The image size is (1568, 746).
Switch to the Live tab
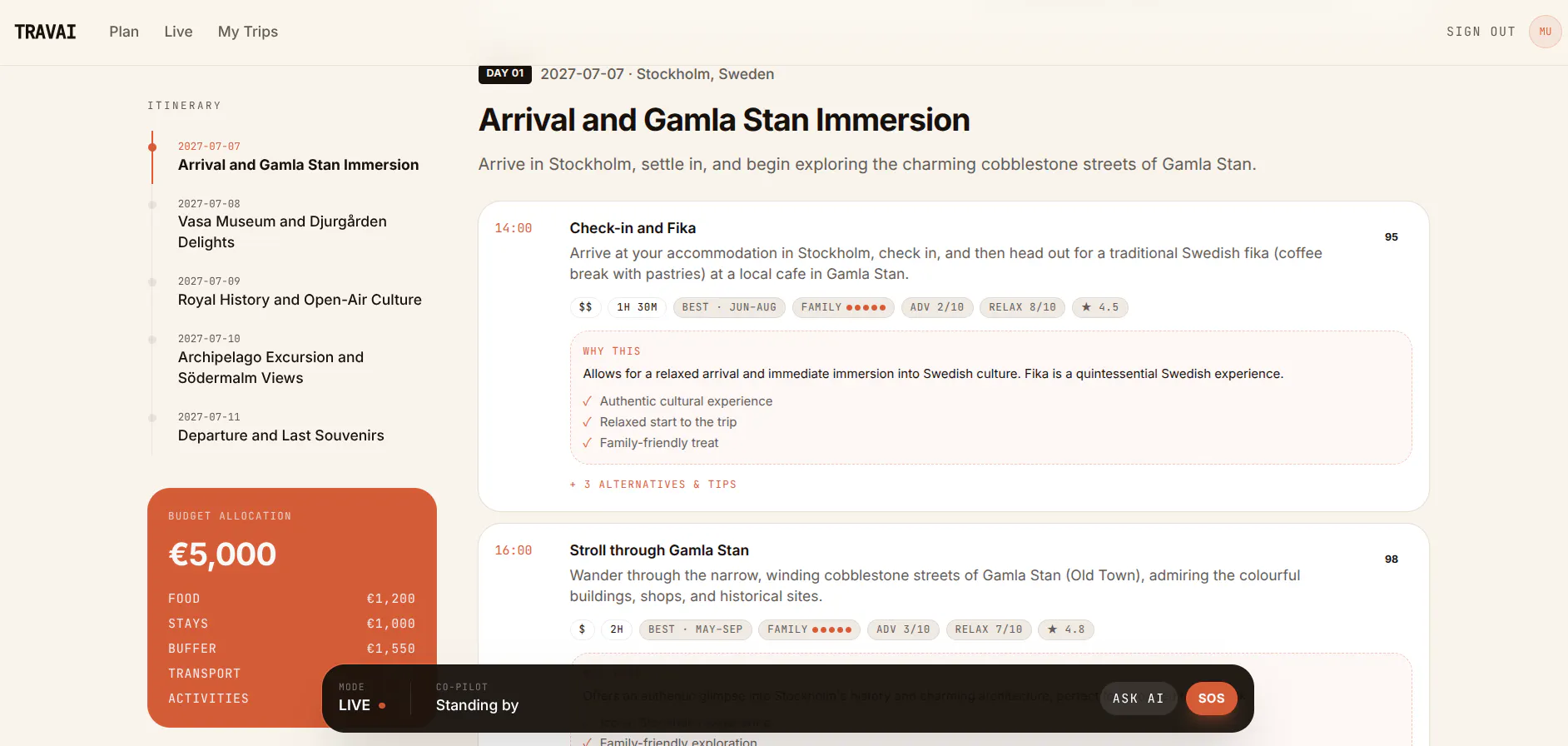pos(178,32)
